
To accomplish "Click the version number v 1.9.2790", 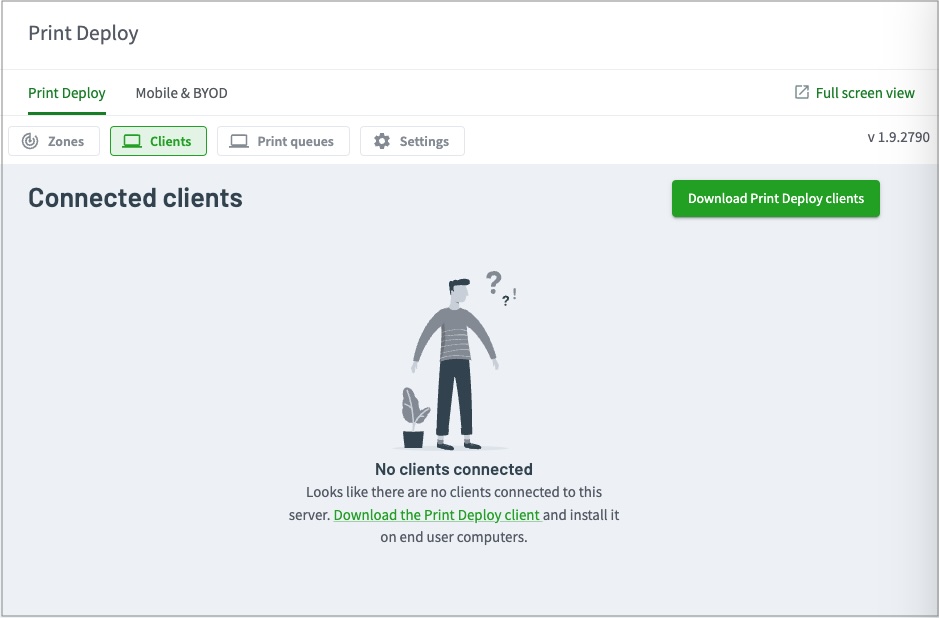I will [898, 137].
